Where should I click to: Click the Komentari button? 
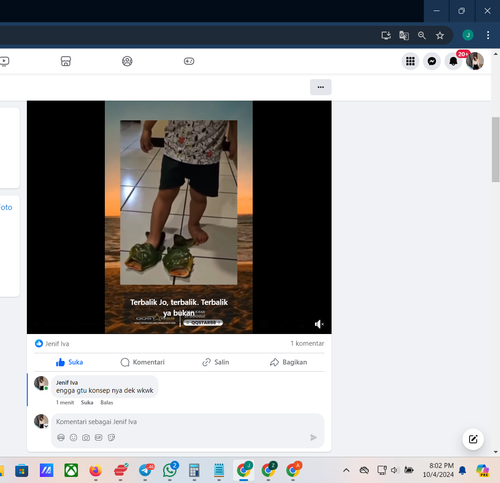coord(142,362)
